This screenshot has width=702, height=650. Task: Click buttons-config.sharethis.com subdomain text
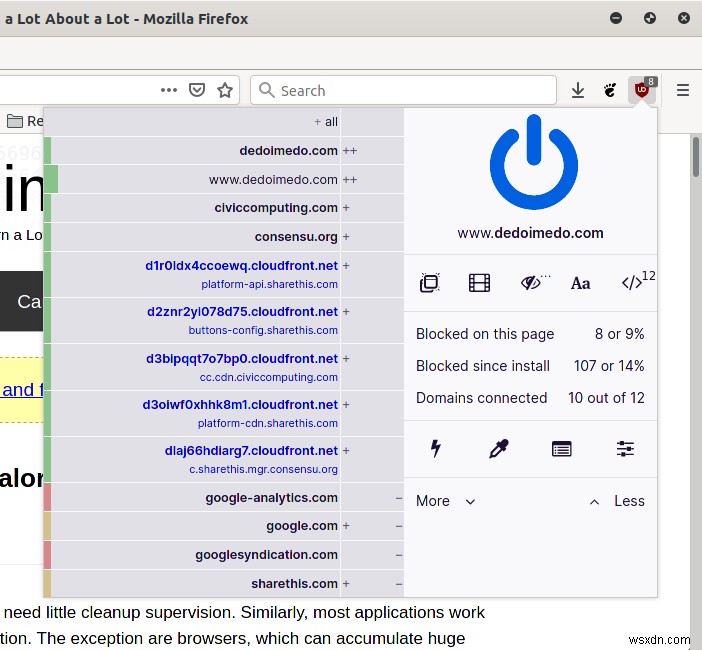(263, 330)
